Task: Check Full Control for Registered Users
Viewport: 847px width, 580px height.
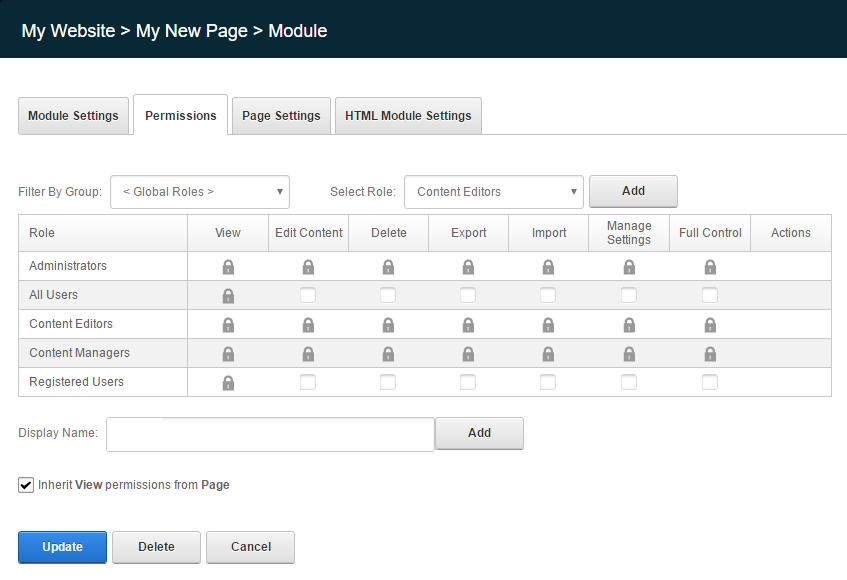Action: (710, 382)
